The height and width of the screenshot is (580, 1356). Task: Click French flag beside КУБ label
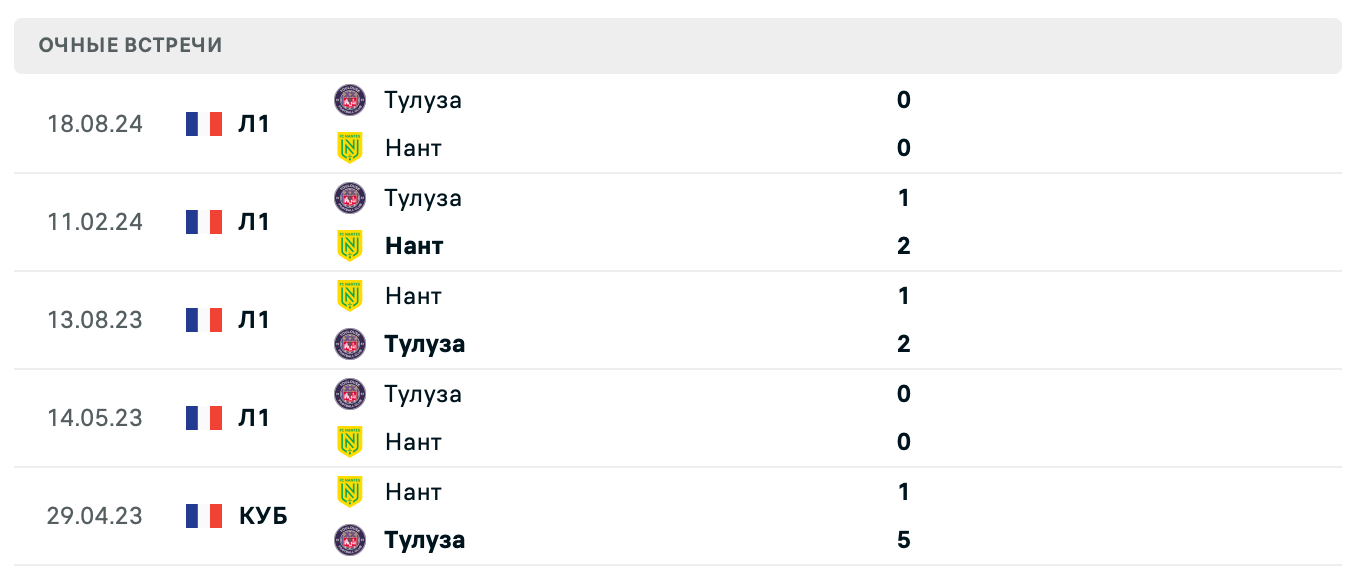point(204,516)
